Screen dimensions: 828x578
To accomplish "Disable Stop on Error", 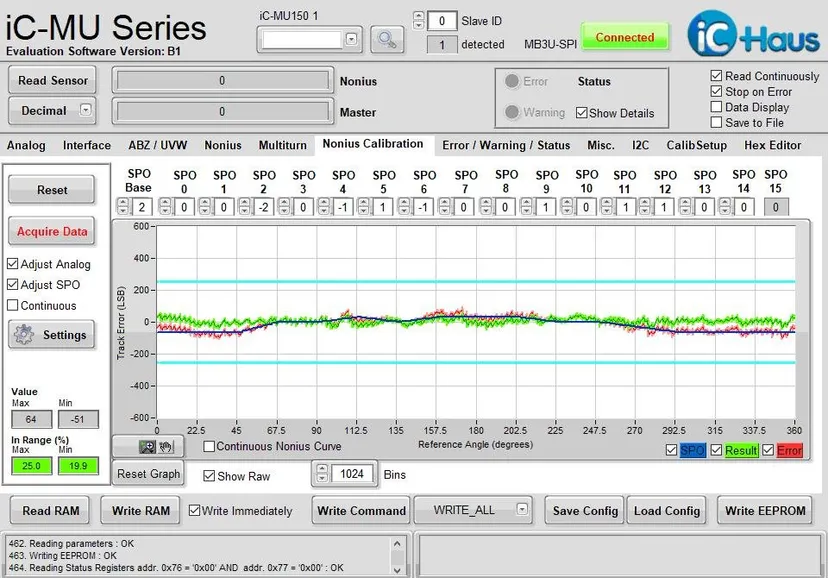I will (x=716, y=91).
